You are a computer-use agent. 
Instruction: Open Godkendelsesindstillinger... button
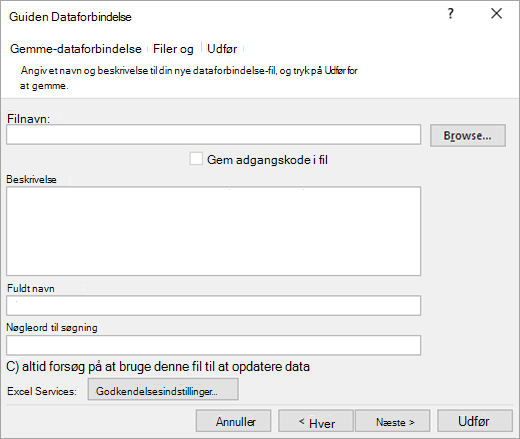point(163,389)
